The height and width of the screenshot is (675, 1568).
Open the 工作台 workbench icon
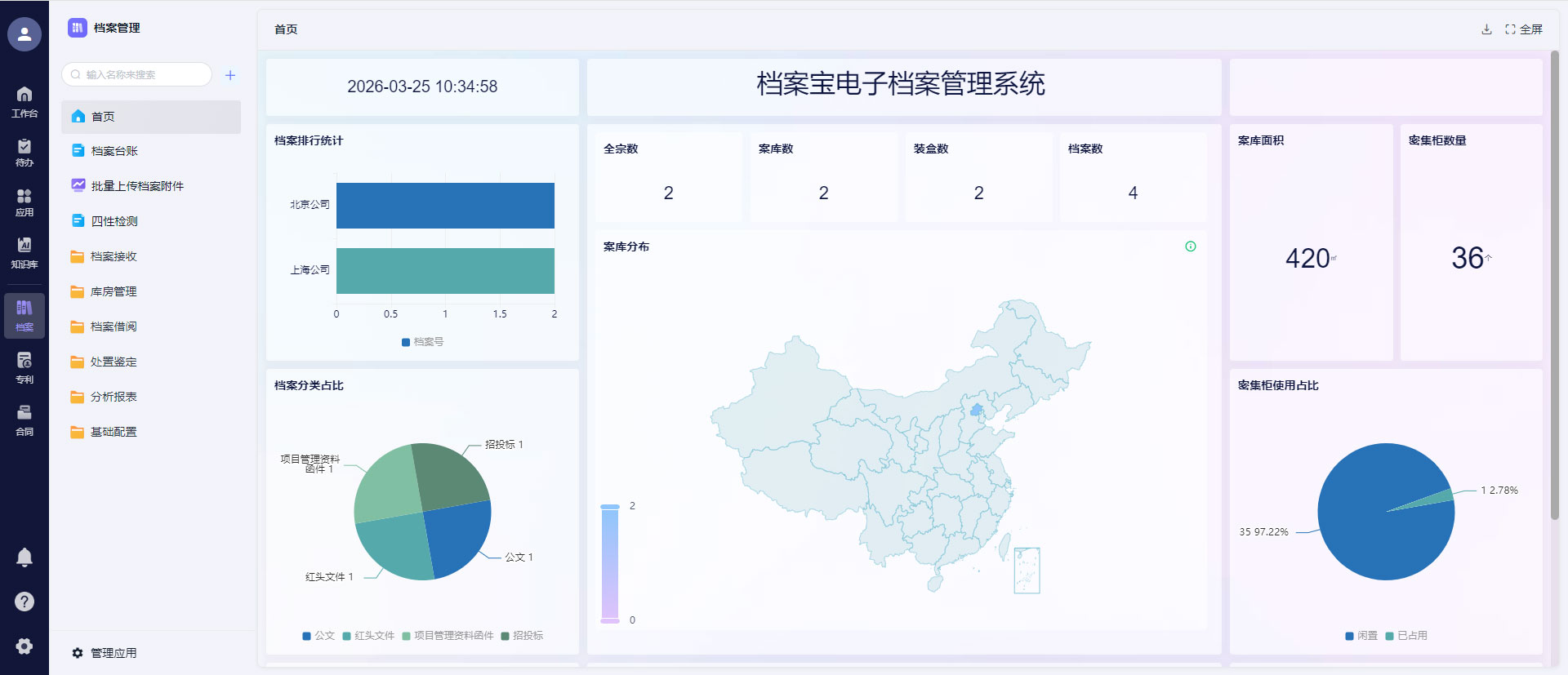click(24, 101)
